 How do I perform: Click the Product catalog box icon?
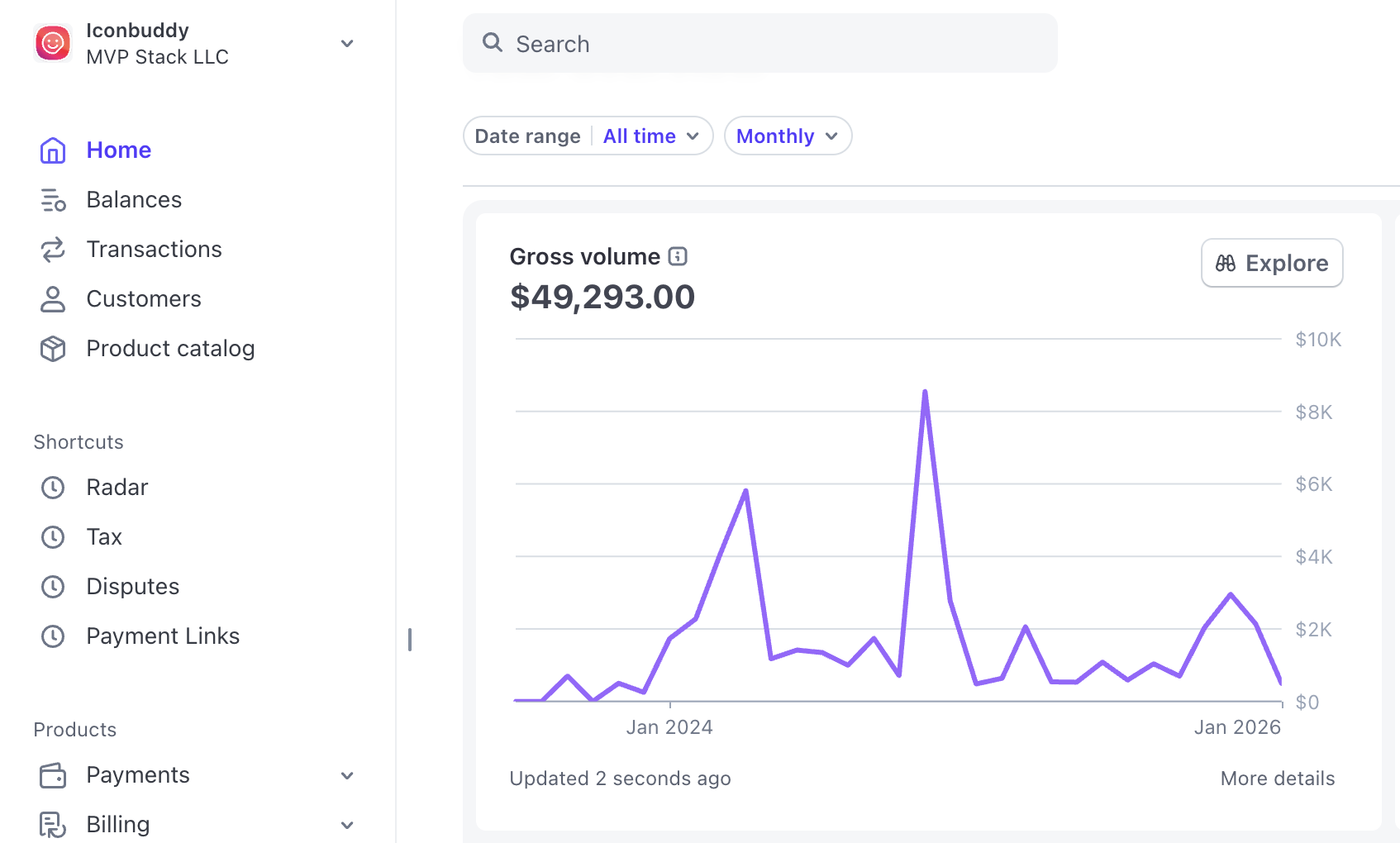click(53, 349)
